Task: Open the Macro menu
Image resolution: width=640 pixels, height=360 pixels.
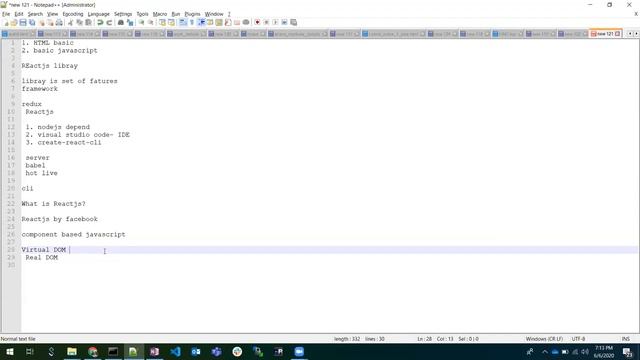Action: coord(160,14)
